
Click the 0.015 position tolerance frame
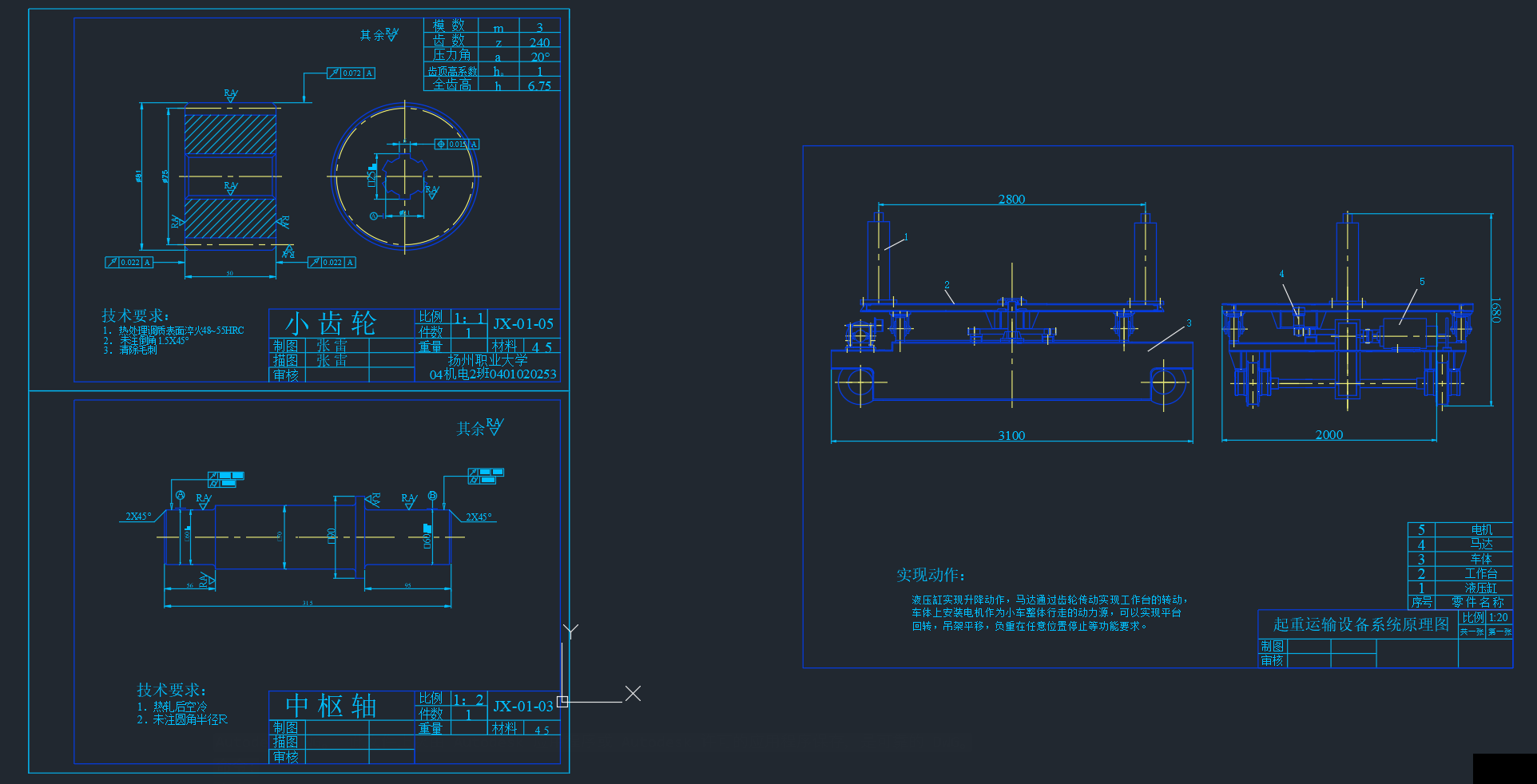[457, 144]
